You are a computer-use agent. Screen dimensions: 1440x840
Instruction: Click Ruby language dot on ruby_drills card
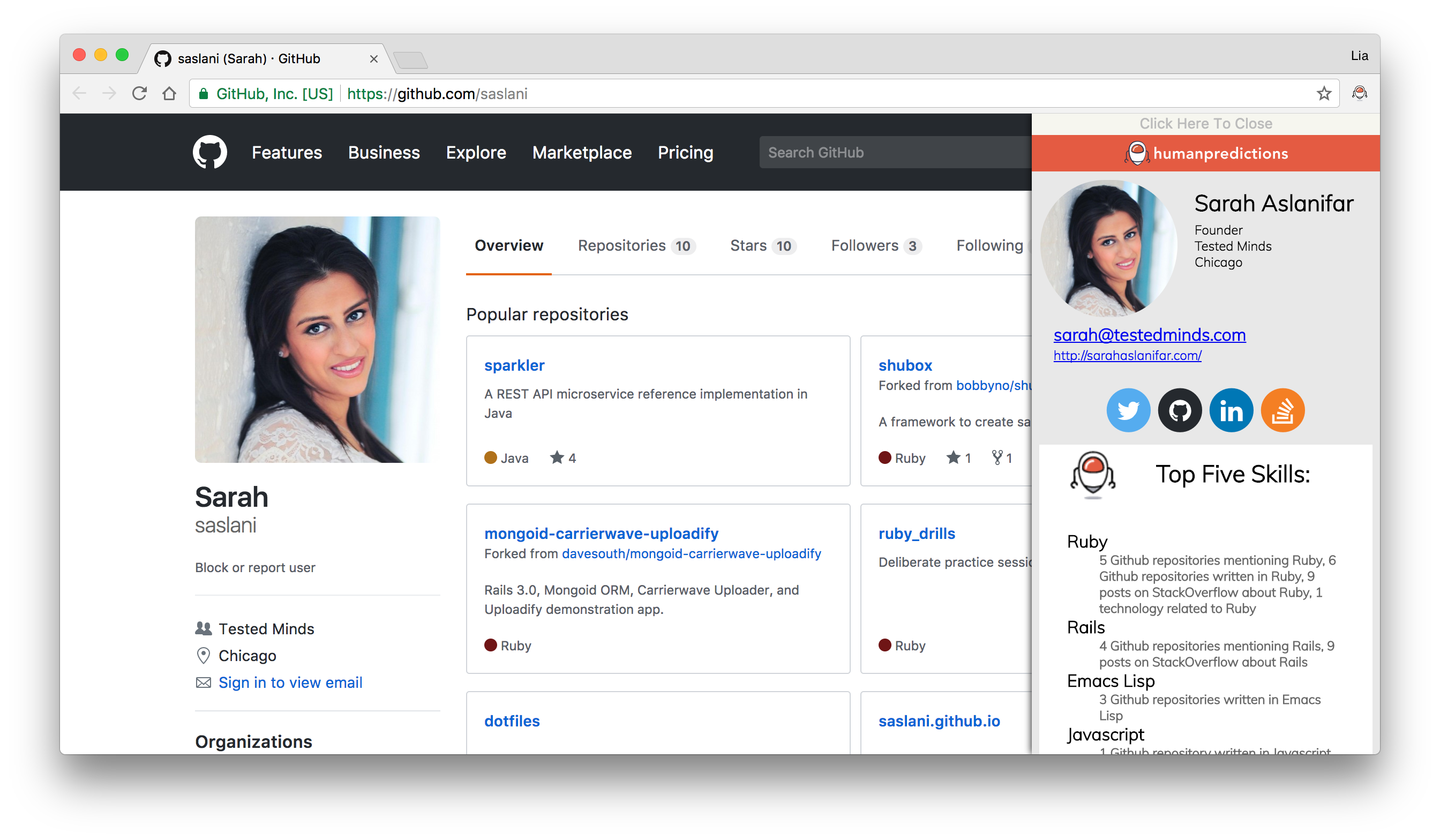point(884,645)
